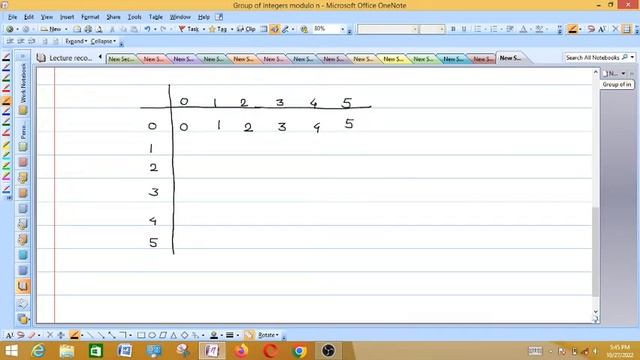The height and width of the screenshot is (360, 640).
Task: Toggle Underline formatting
Action: (x=464, y=29)
